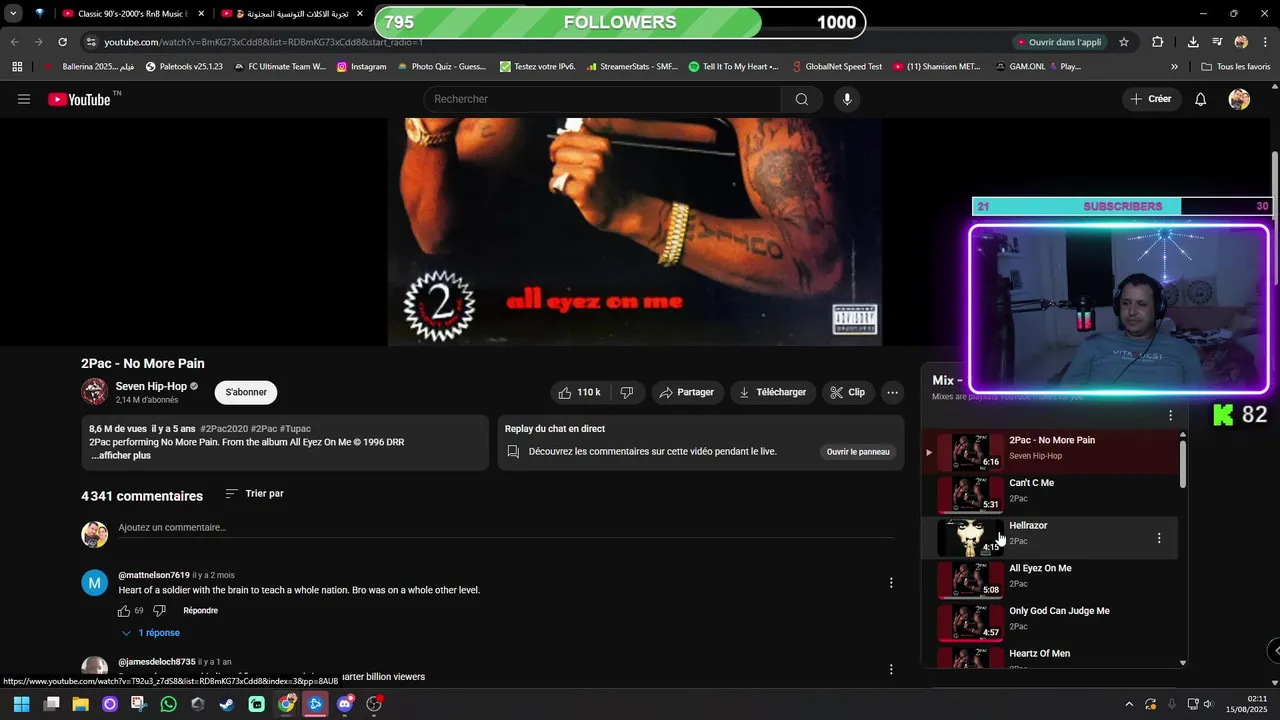Open the Mix playlist options menu
Image resolution: width=1280 pixels, height=720 pixels.
point(1170,415)
